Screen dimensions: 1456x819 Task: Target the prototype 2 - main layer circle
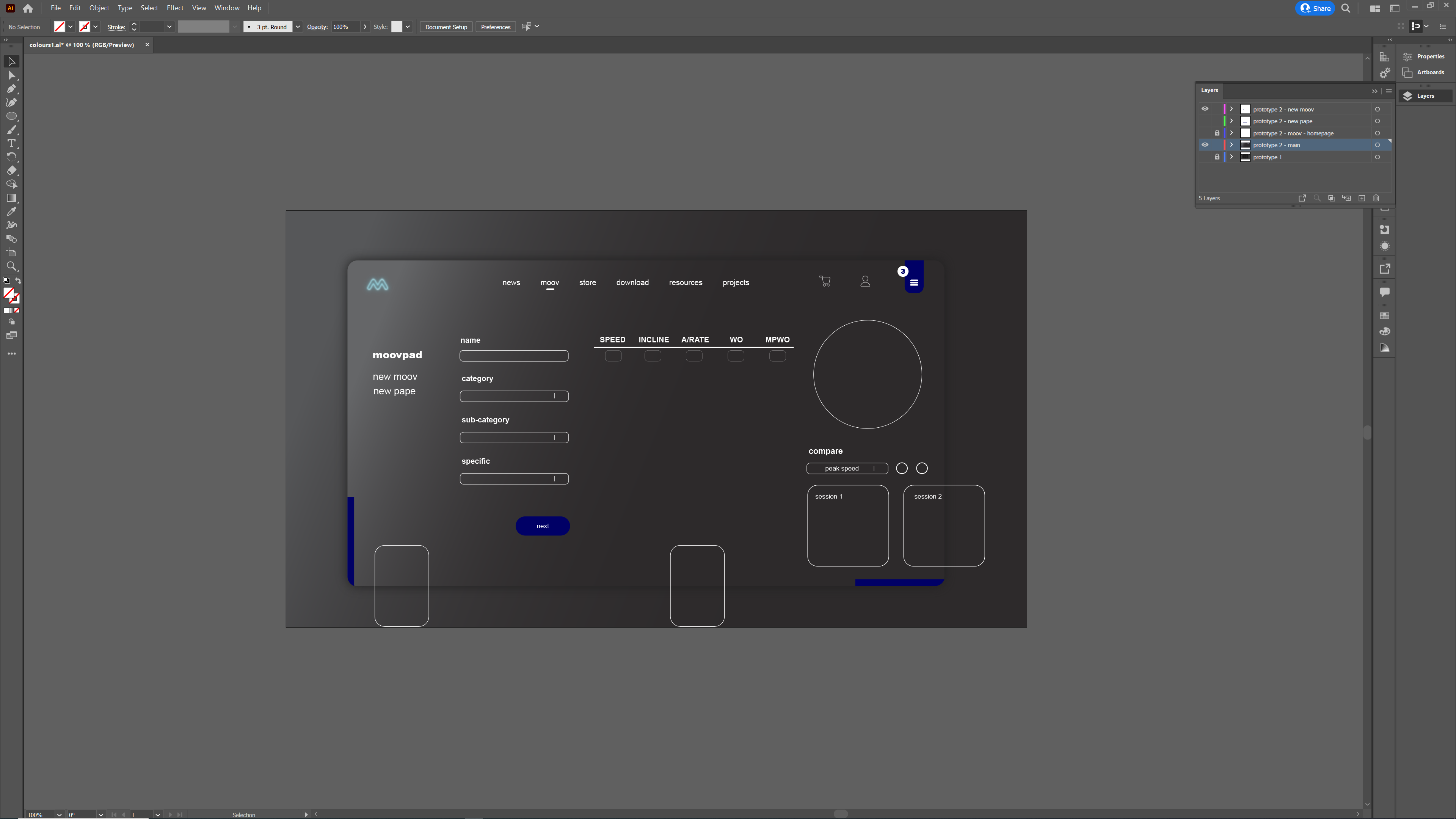1378,145
